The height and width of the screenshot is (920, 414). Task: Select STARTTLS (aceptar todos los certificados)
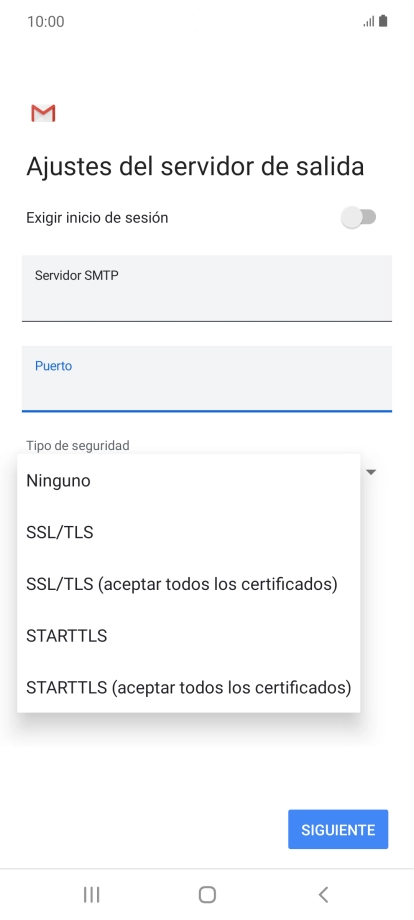point(188,687)
